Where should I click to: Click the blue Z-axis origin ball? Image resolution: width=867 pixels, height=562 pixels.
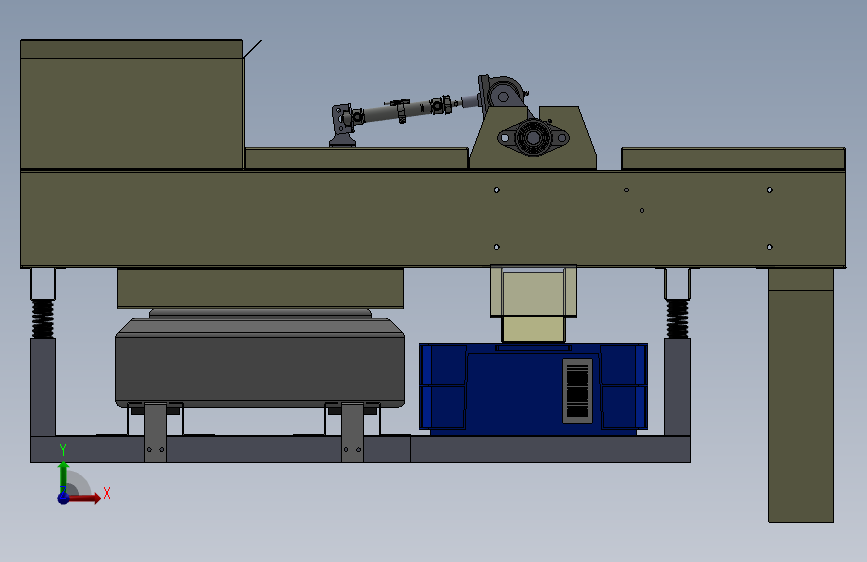tap(63, 498)
